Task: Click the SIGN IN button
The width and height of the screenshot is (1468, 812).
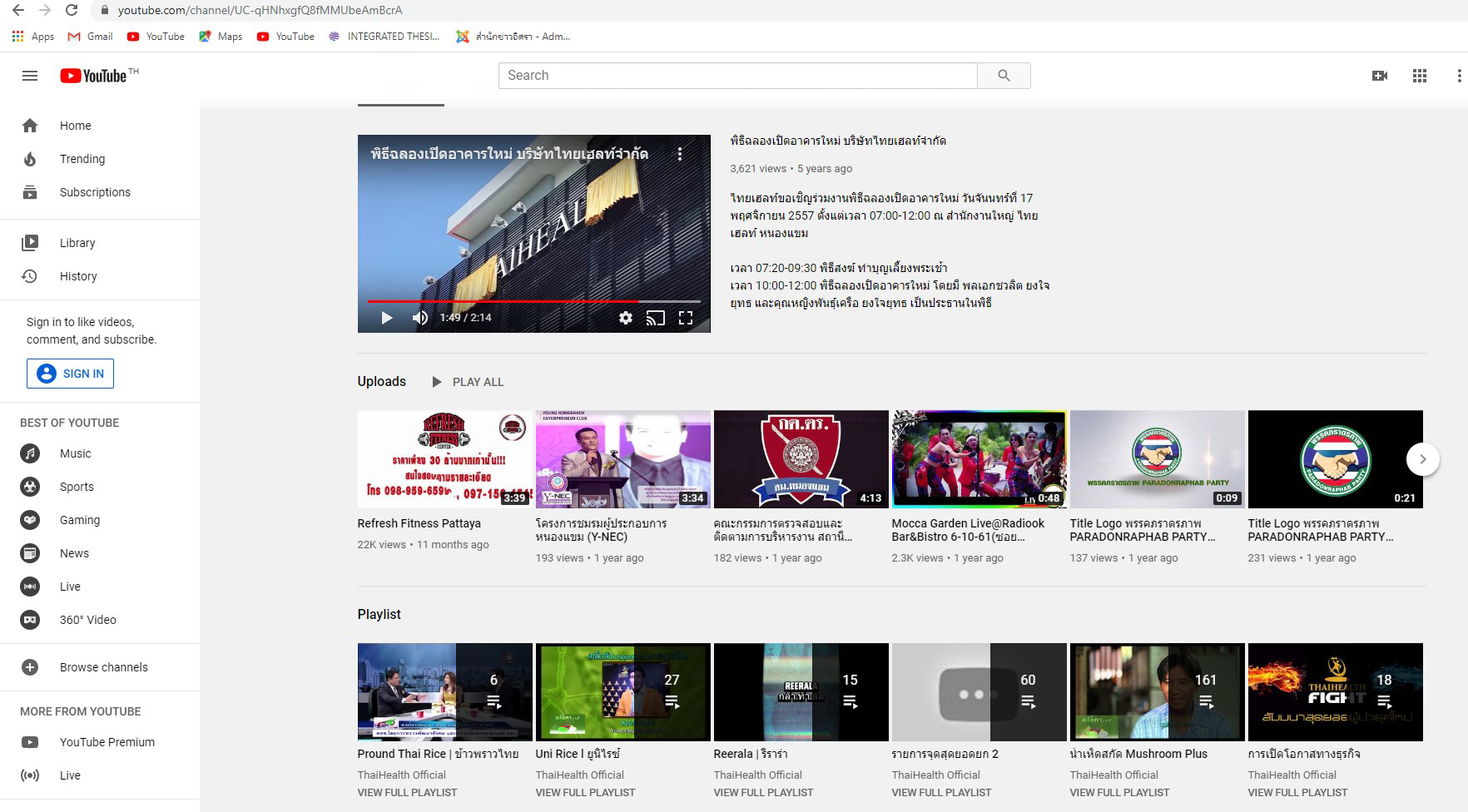Action: 71,374
